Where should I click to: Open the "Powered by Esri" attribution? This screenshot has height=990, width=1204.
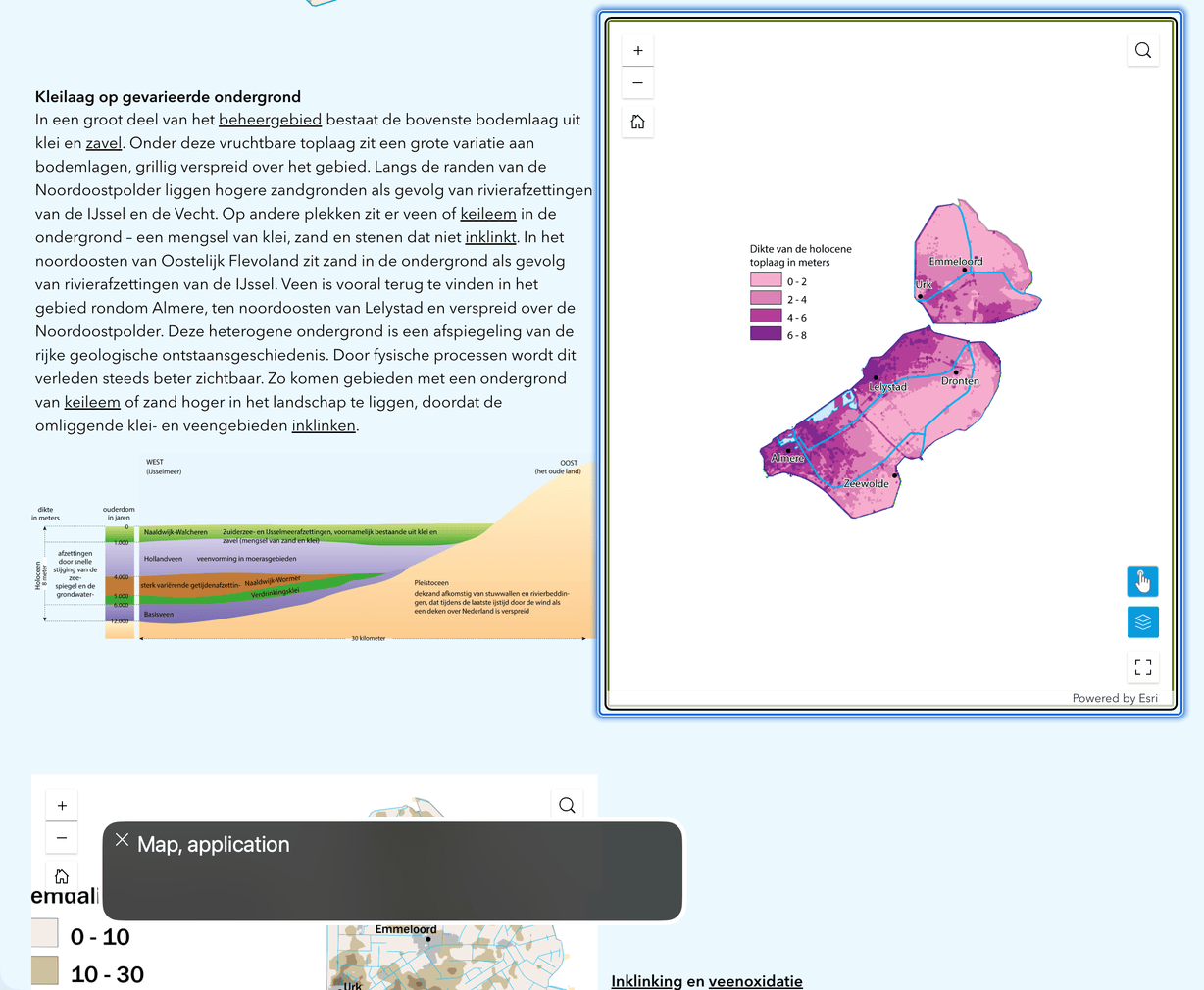[1114, 698]
